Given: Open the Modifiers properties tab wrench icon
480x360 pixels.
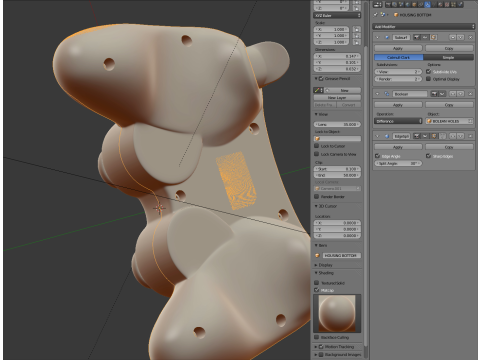Looking at the screenshot, I should click(427, 4).
